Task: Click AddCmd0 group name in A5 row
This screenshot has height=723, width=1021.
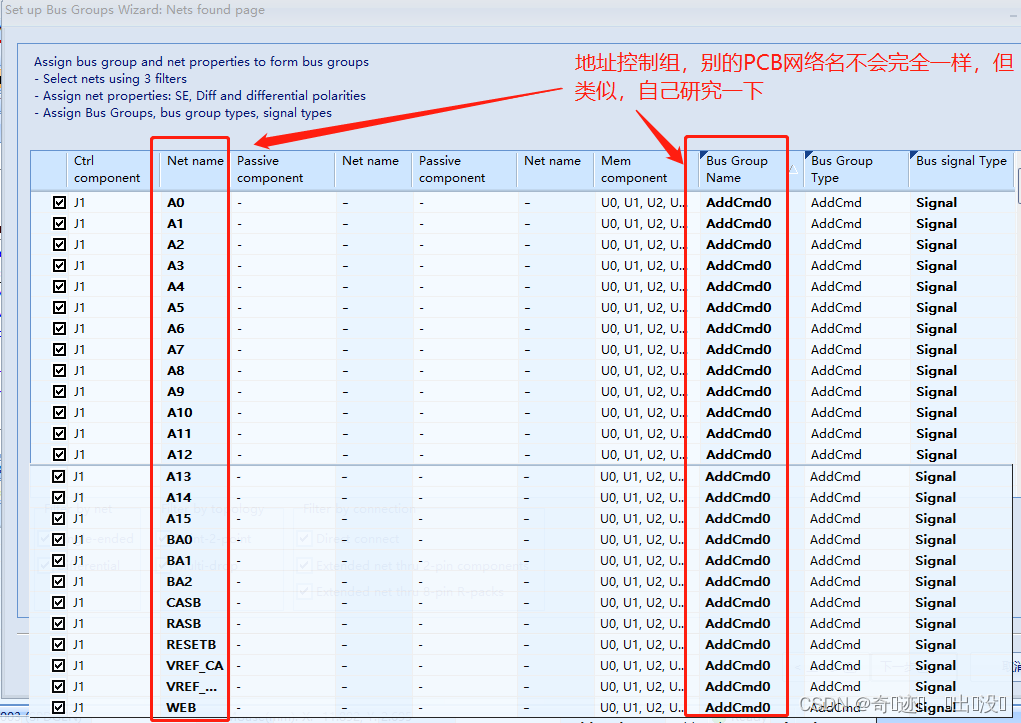Action: (738, 307)
